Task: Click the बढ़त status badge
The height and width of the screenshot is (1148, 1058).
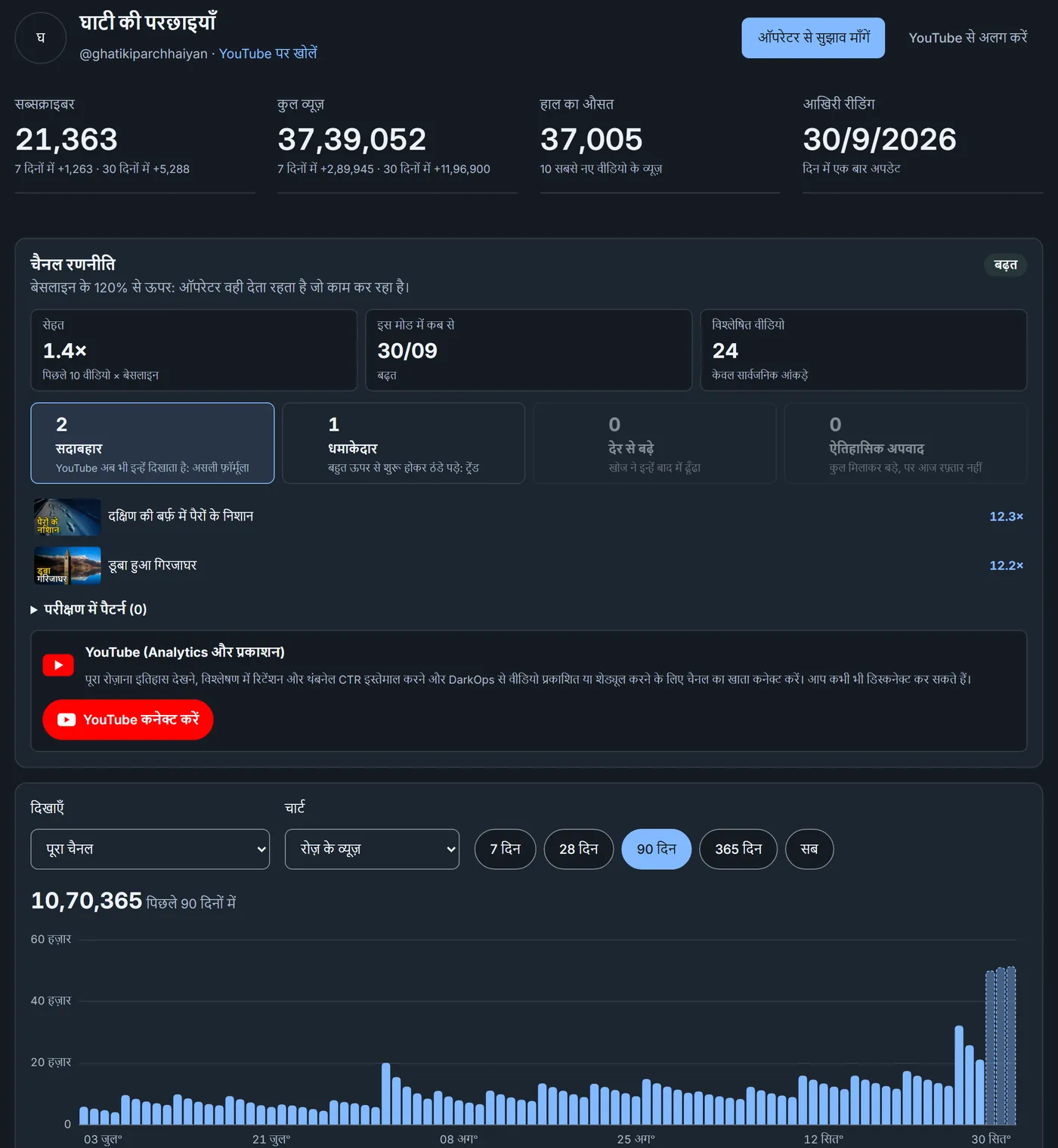Action: pos(1005,265)
